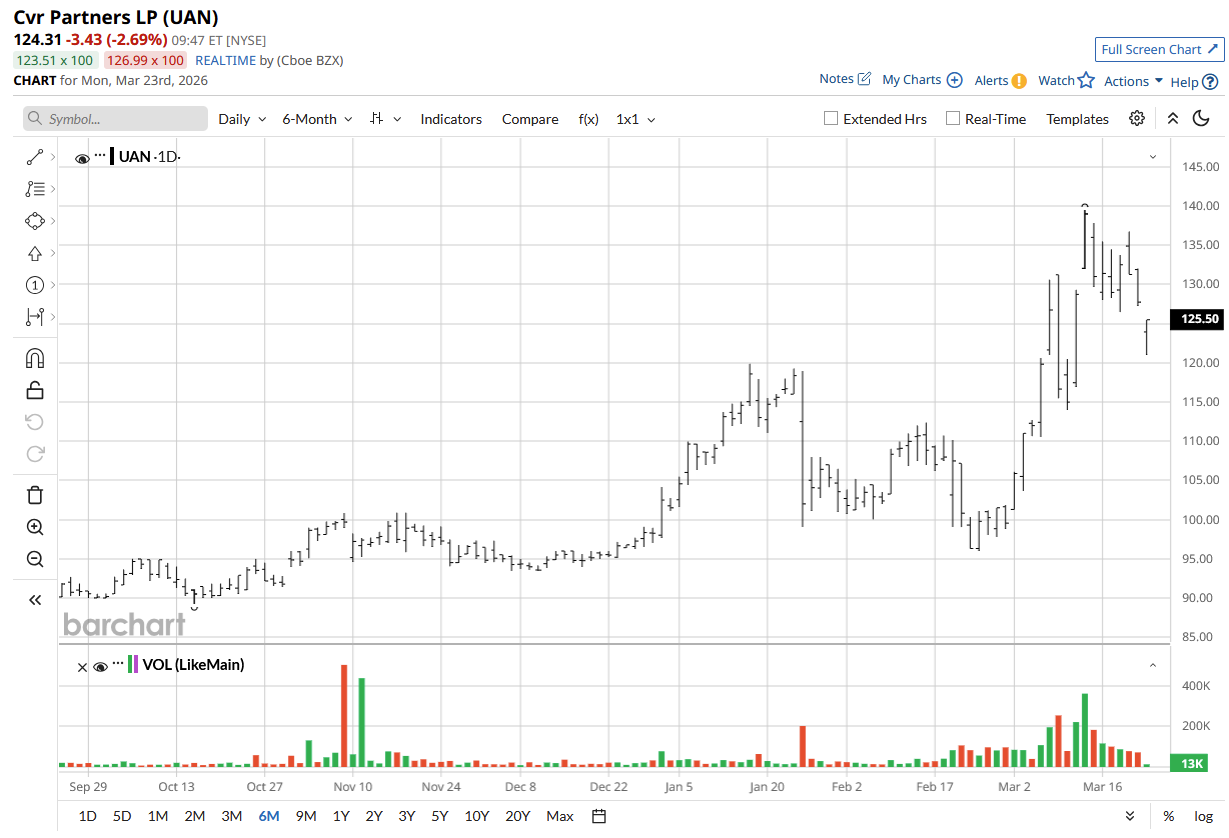This screenshot has width=1229, height=838.
Task: Select the 9M time range
Action: 306,816
